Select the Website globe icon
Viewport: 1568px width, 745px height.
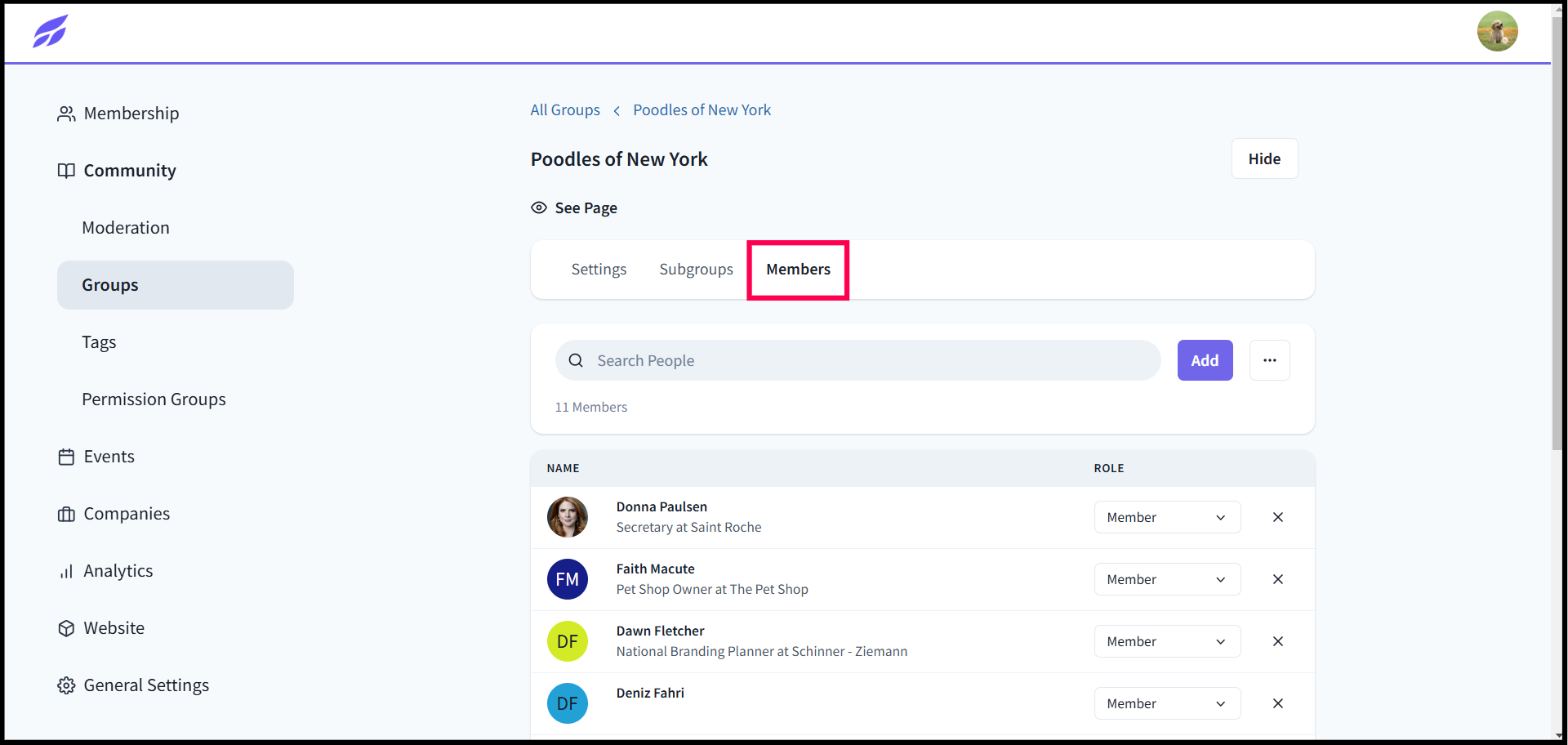(x=67, y=628)
